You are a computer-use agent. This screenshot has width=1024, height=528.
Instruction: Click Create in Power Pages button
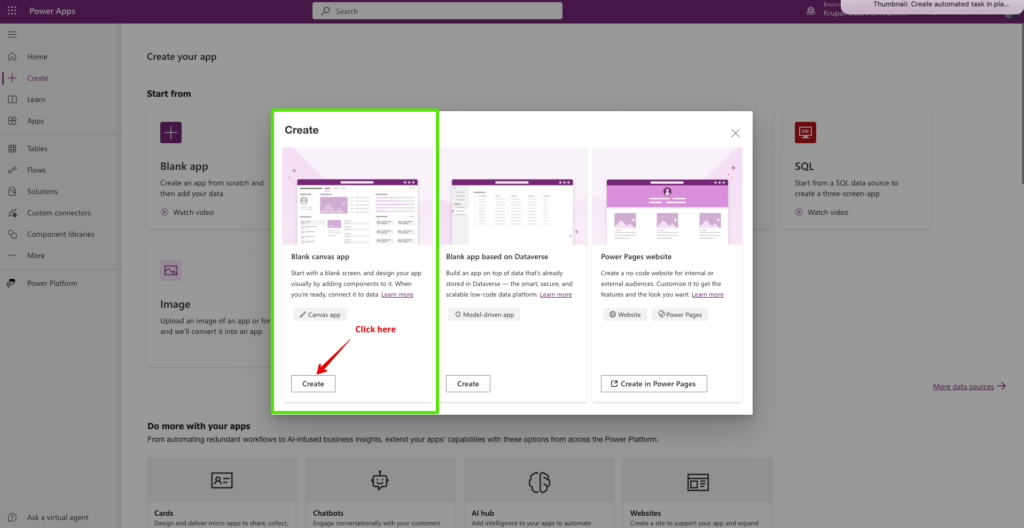(x=654, y=384)
